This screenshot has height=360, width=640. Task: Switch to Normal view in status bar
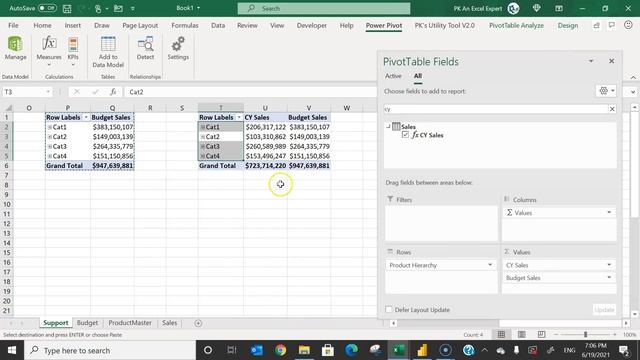pos(501,334)
